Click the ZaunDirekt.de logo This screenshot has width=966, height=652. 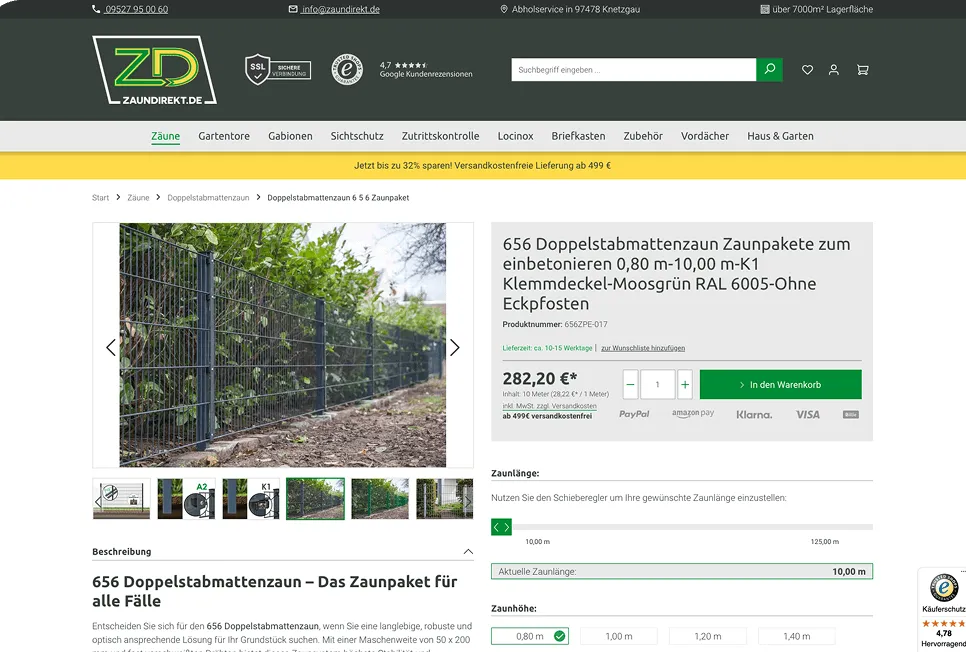154,70
